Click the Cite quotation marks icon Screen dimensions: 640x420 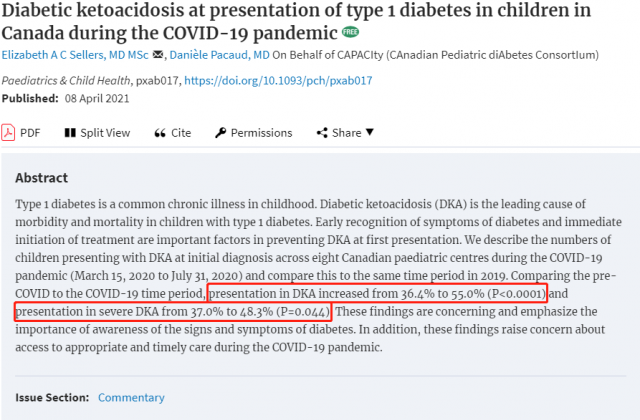tap(160, 133)
